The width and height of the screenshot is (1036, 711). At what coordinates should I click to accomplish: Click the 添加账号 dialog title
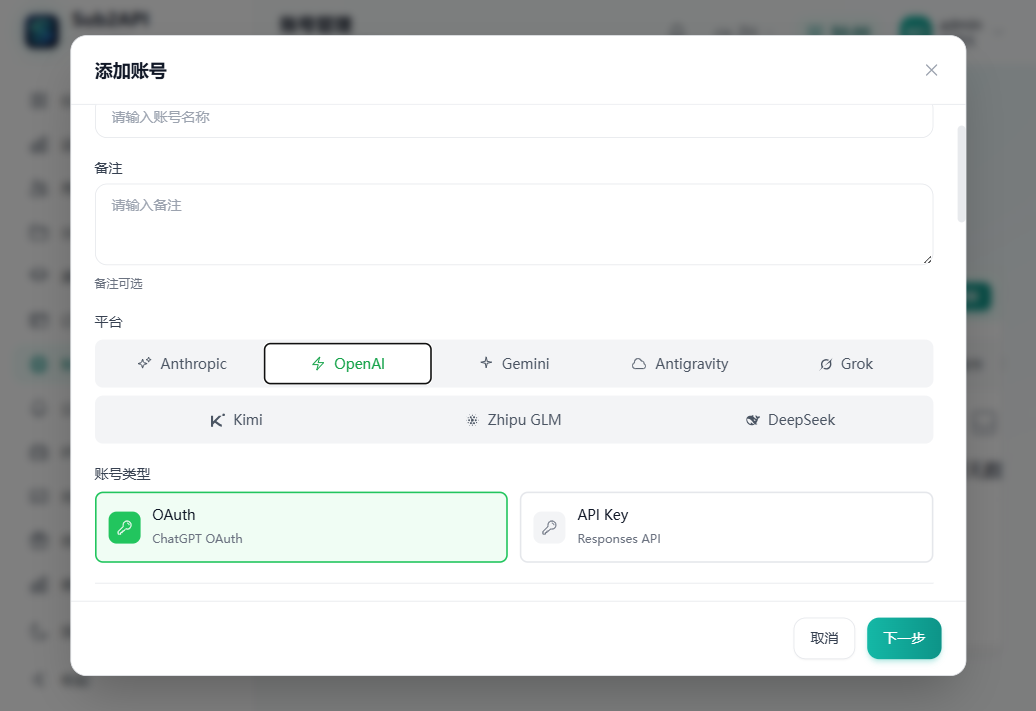click(130, 71)
